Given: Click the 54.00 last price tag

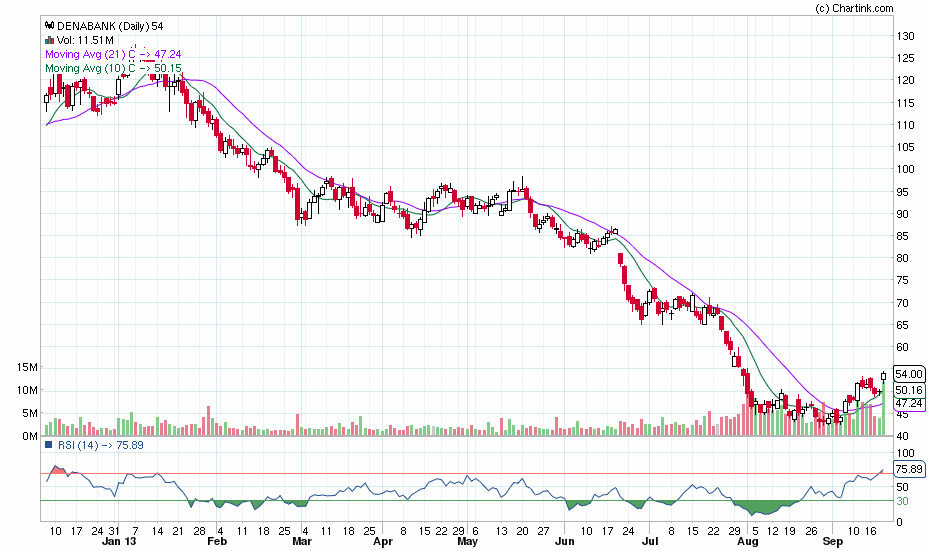Looking at the screenshot, I should tap(909, 374).
